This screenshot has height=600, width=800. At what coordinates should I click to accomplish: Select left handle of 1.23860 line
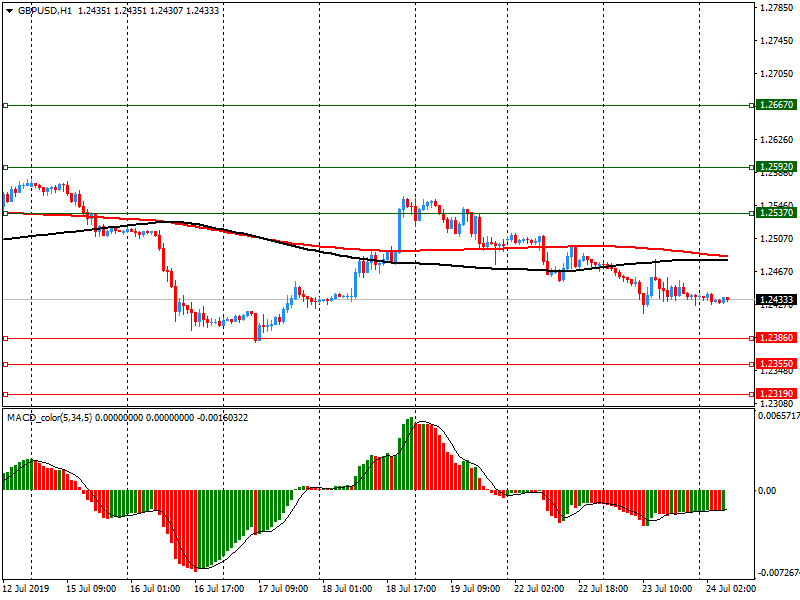click(x=6, y=338)
